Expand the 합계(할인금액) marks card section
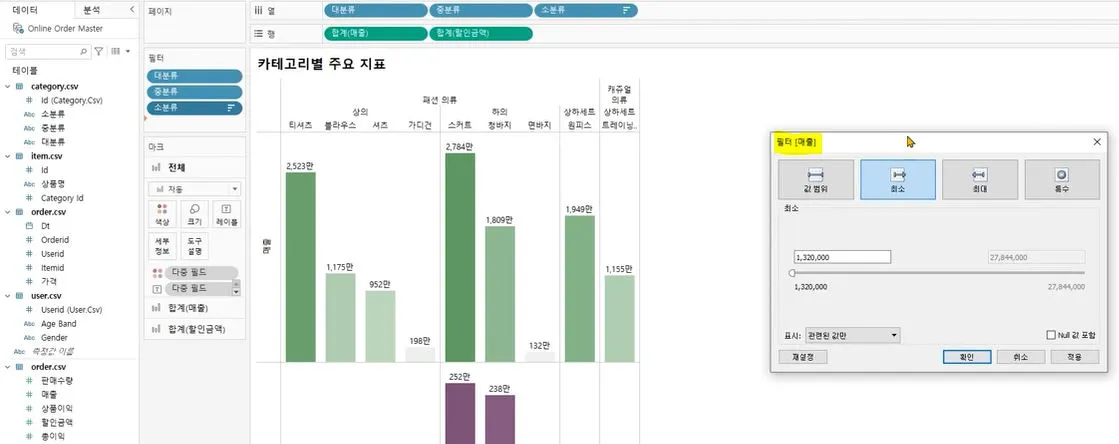 (x=195, y=329)
